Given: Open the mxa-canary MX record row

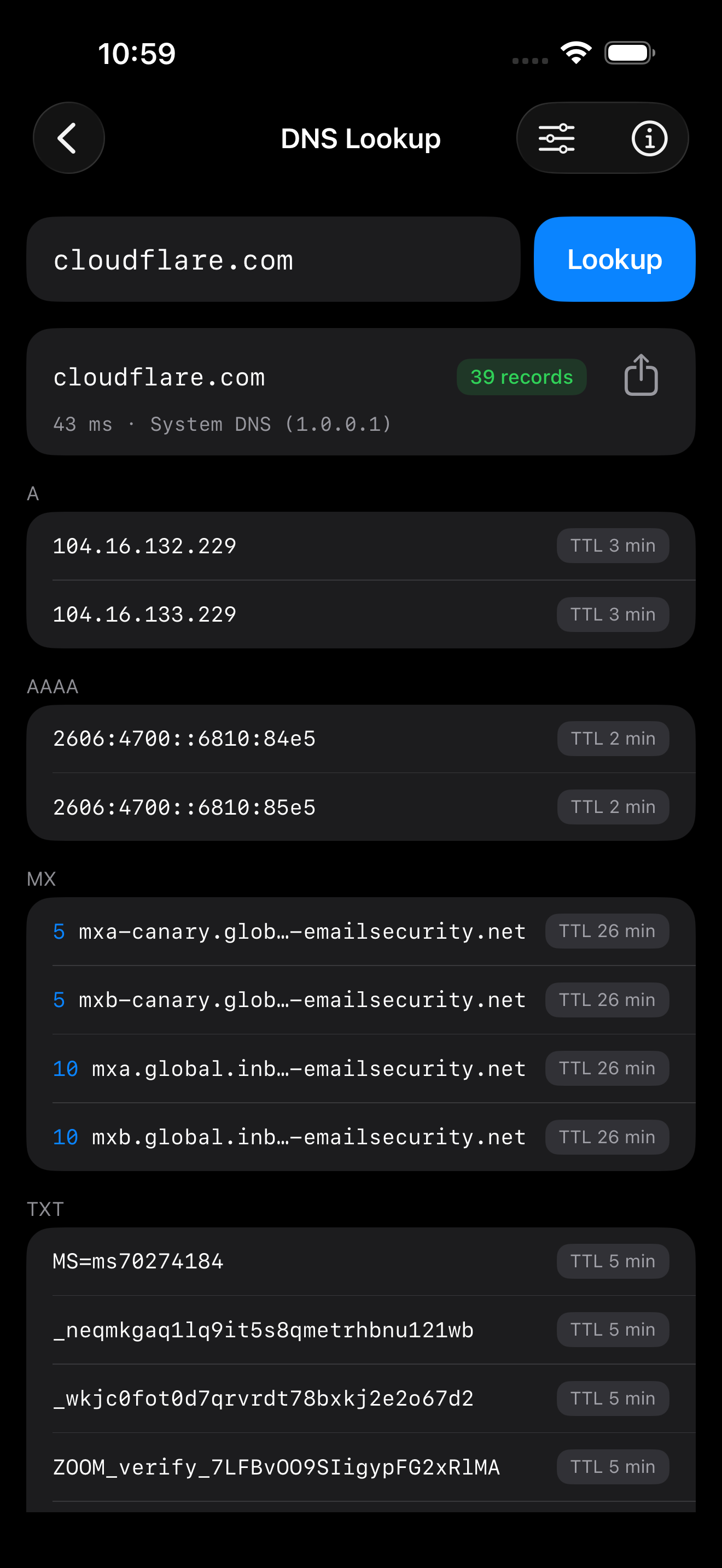Looking at the screenshot, I should coord(361,932).
